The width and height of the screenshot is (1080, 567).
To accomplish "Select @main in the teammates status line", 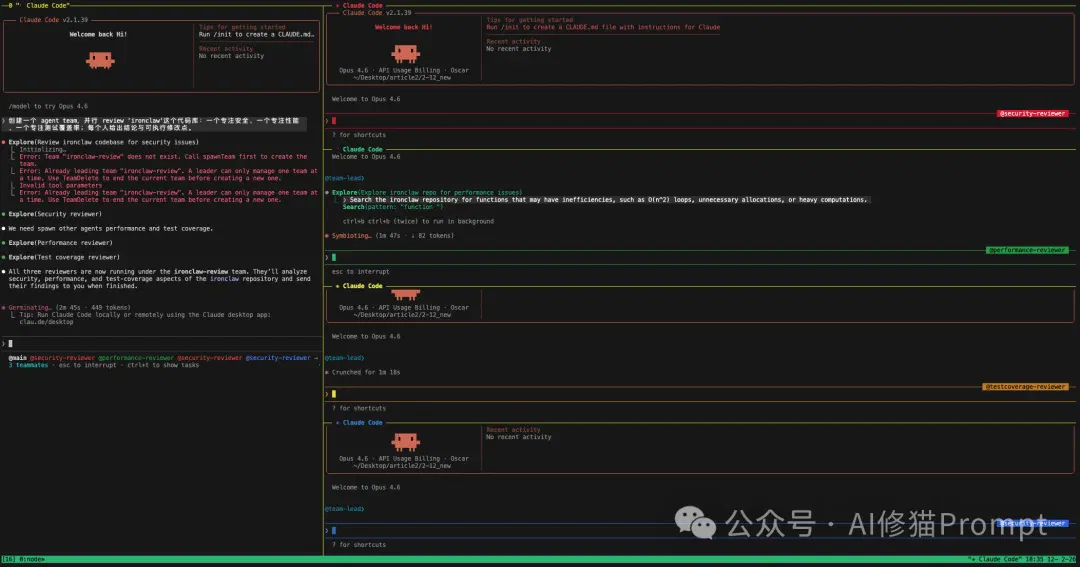I will point(17,358).
